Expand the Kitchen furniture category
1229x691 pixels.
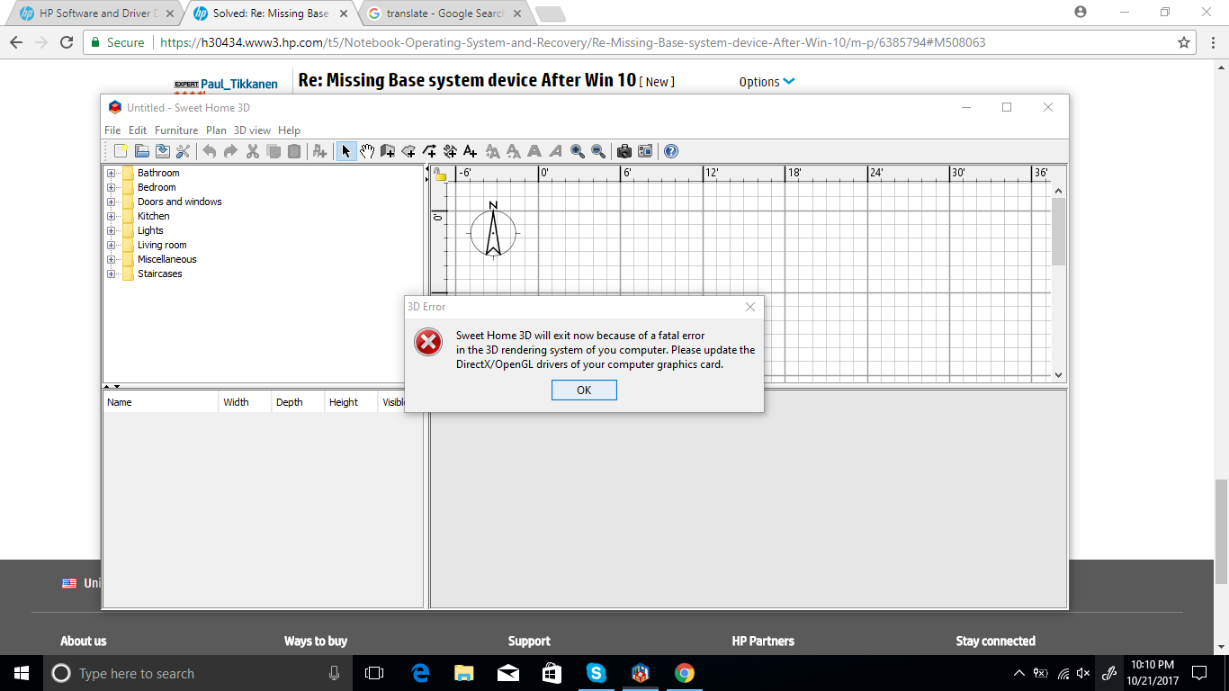click(111, 216)
